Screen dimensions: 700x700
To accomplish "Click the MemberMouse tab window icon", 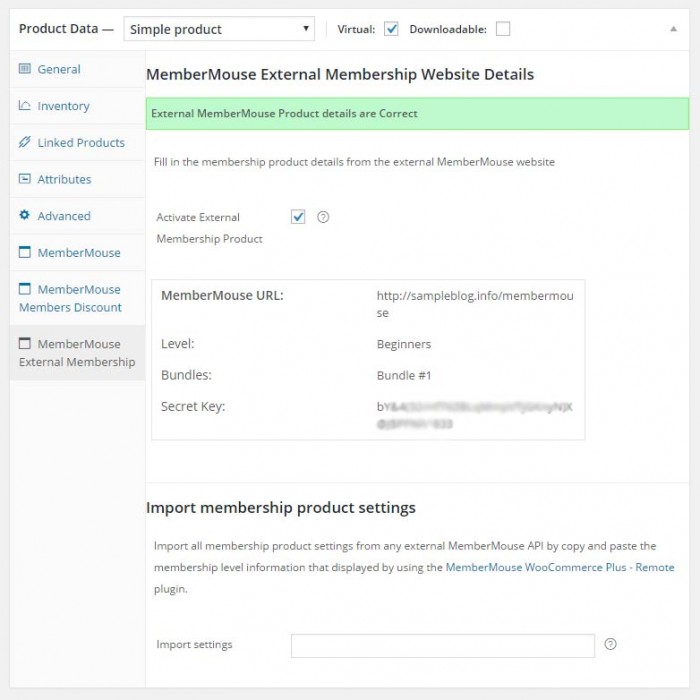I will click(x=25, y=253).
